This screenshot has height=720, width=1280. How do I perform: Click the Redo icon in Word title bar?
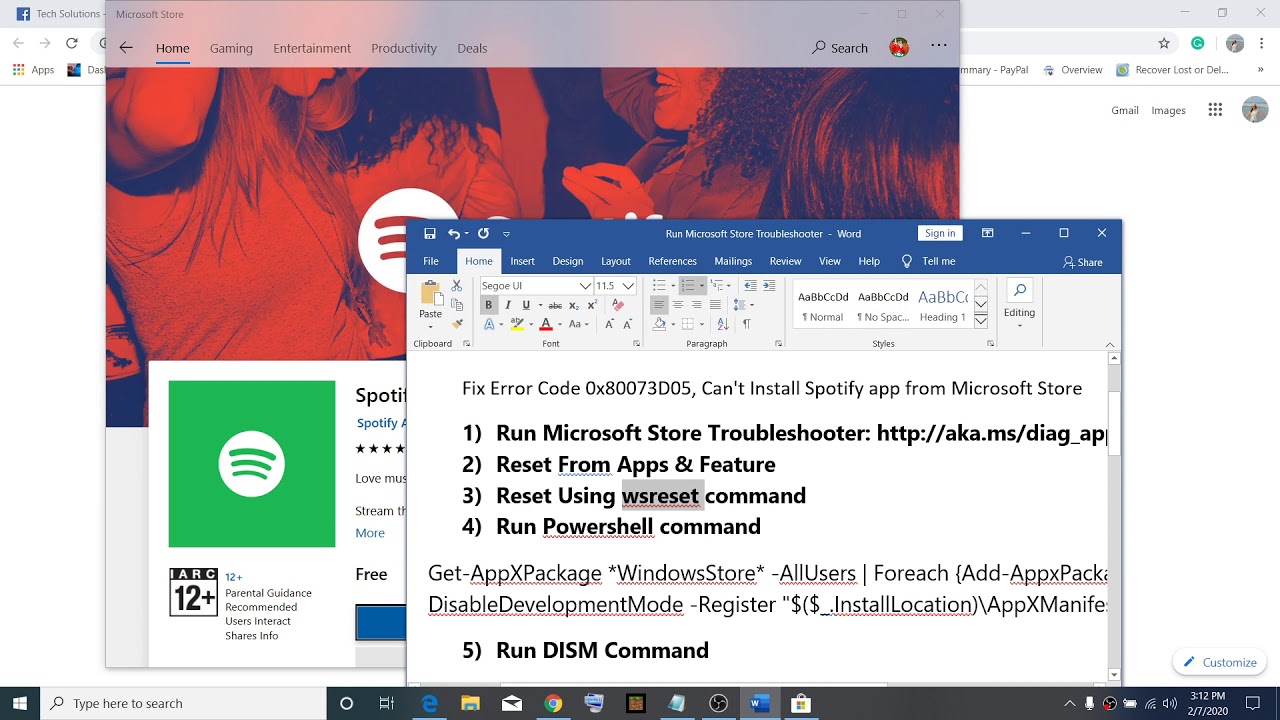point(483,233)
